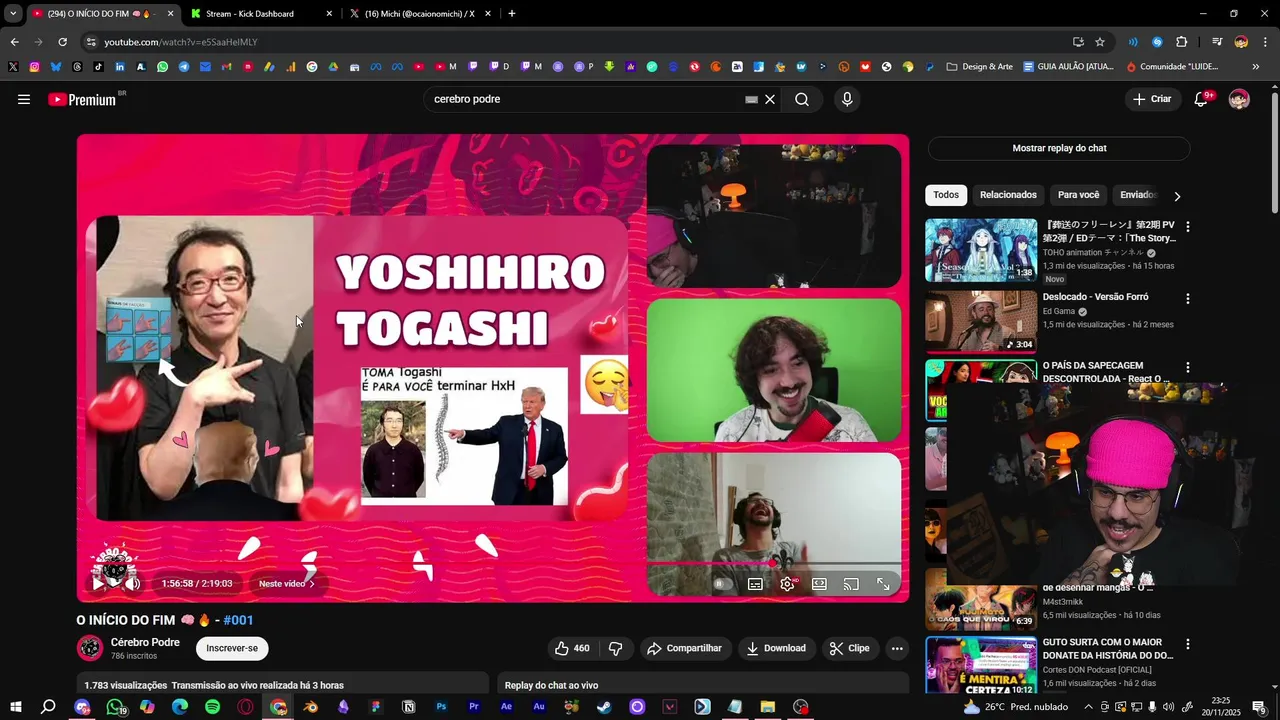Open Frieren PV video thumbnail
Screen dimensions: 1280x720
(981, 250)
